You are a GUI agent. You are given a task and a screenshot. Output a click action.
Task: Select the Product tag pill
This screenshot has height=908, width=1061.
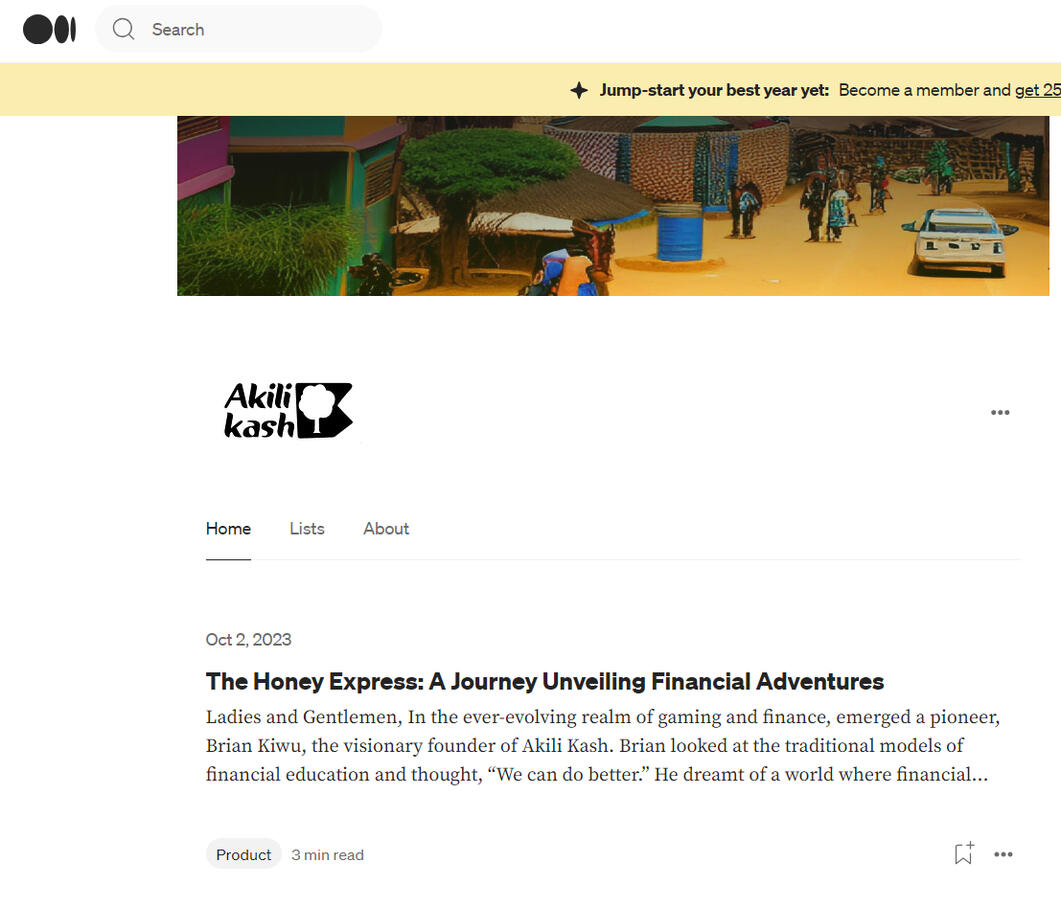pyautogui.click(x=243, y=855)
